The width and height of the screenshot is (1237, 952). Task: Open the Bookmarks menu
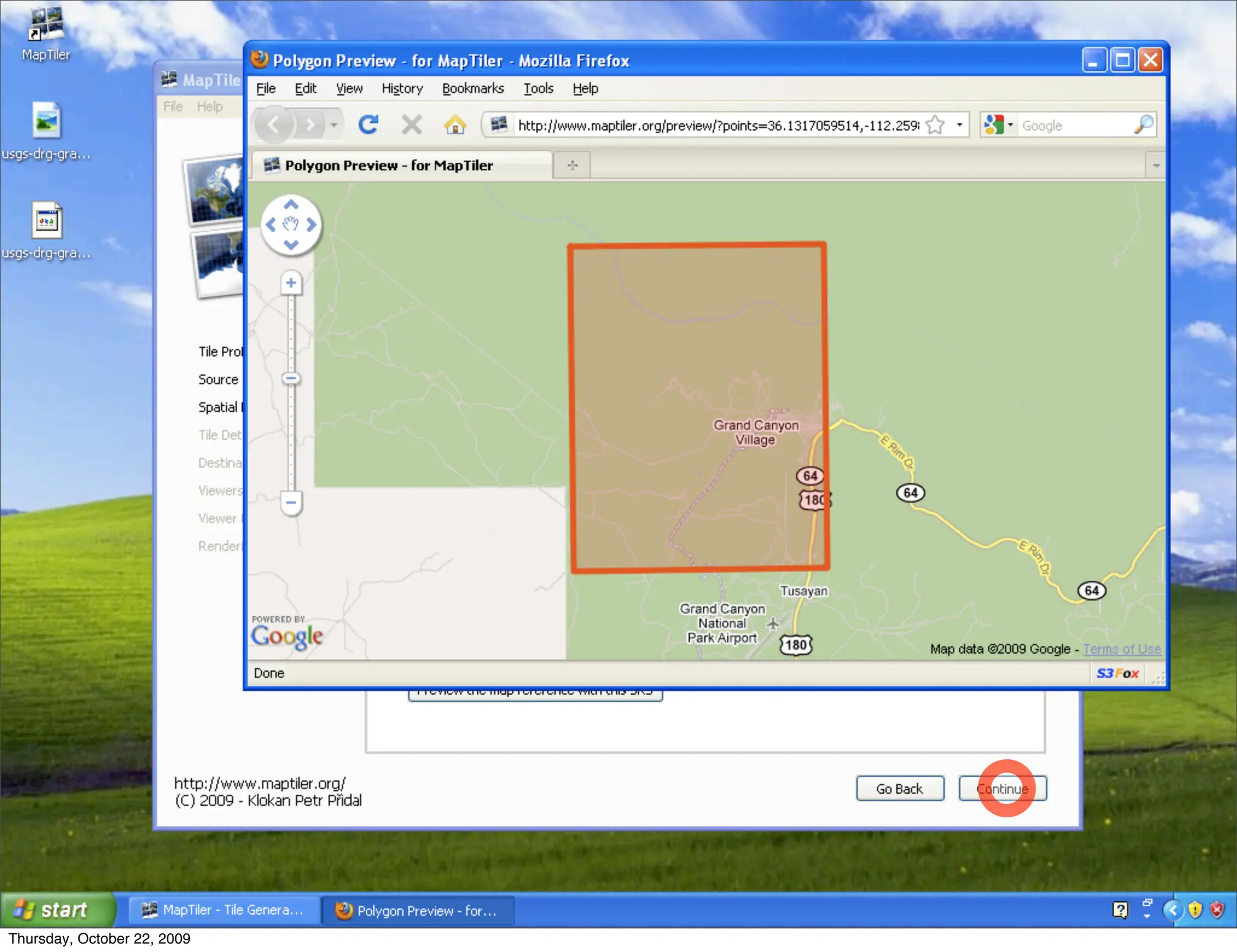(472, 89)
